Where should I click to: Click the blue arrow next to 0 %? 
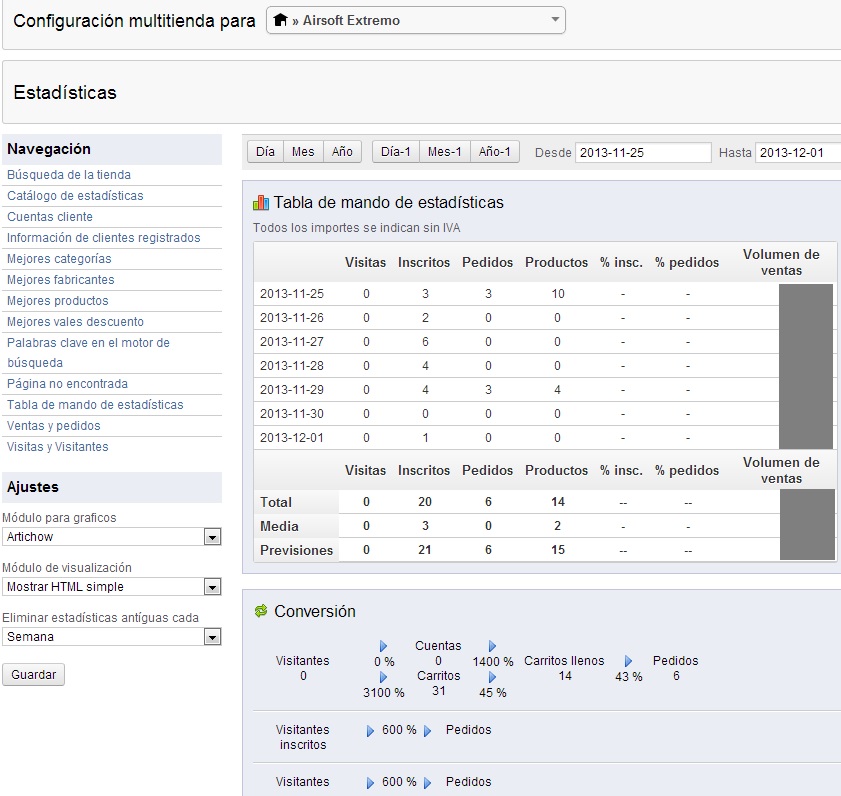384,647
